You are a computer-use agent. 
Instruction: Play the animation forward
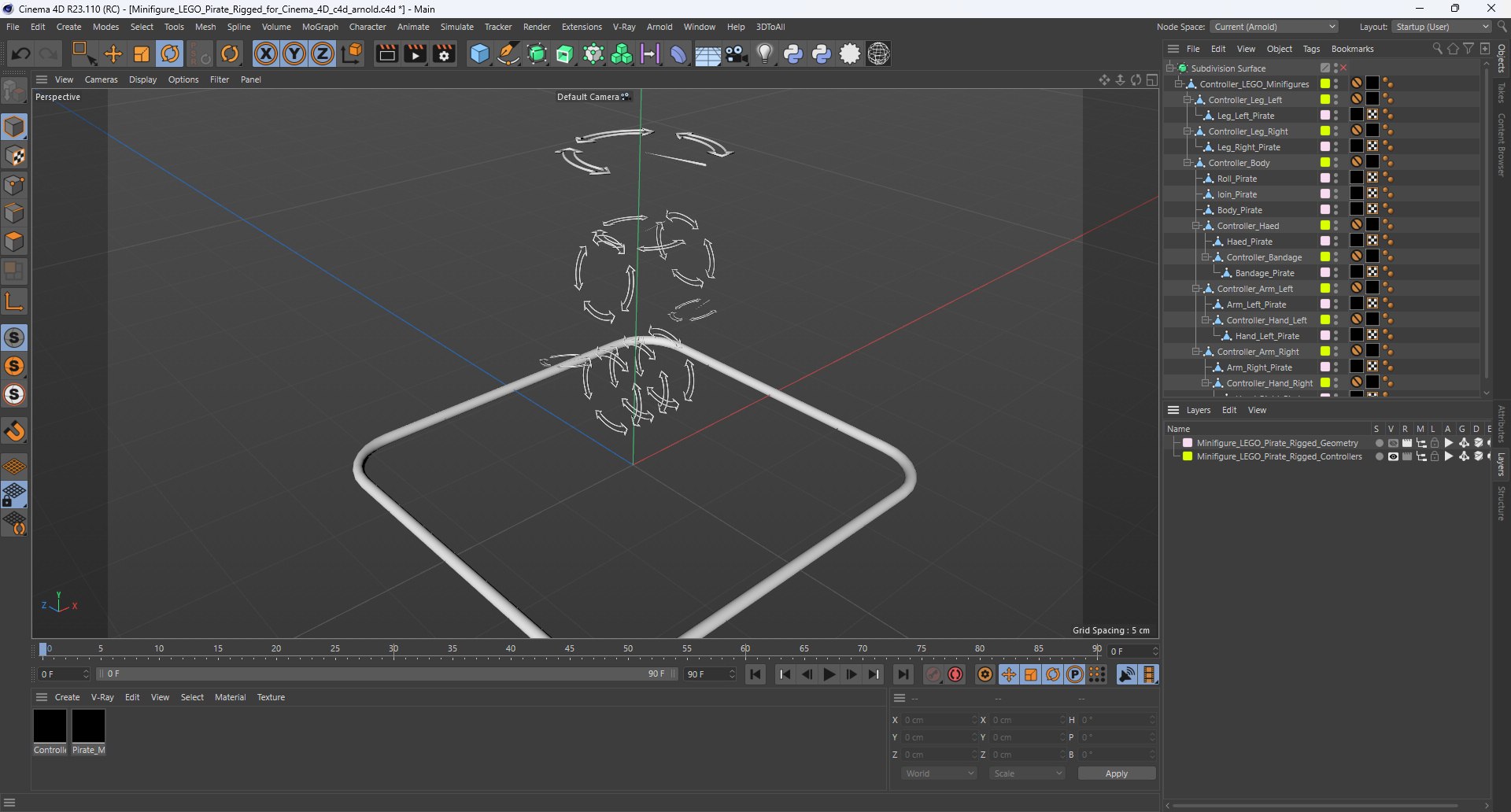829,674
